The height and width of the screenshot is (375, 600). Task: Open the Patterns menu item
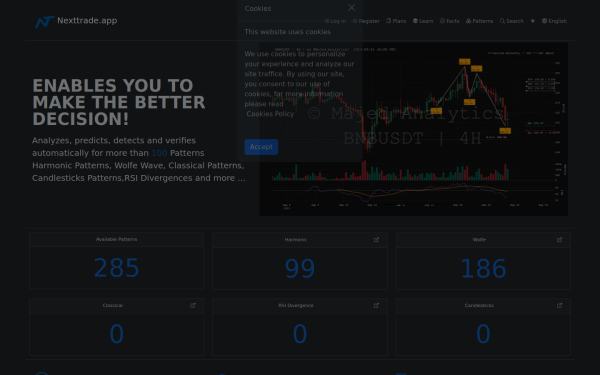479,21
